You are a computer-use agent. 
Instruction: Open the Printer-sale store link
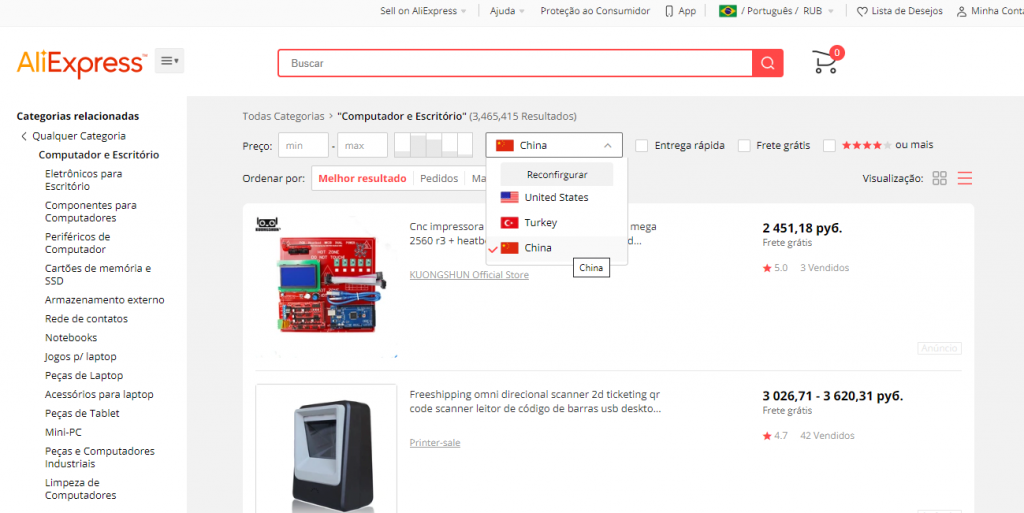click(x=435, y=443)
